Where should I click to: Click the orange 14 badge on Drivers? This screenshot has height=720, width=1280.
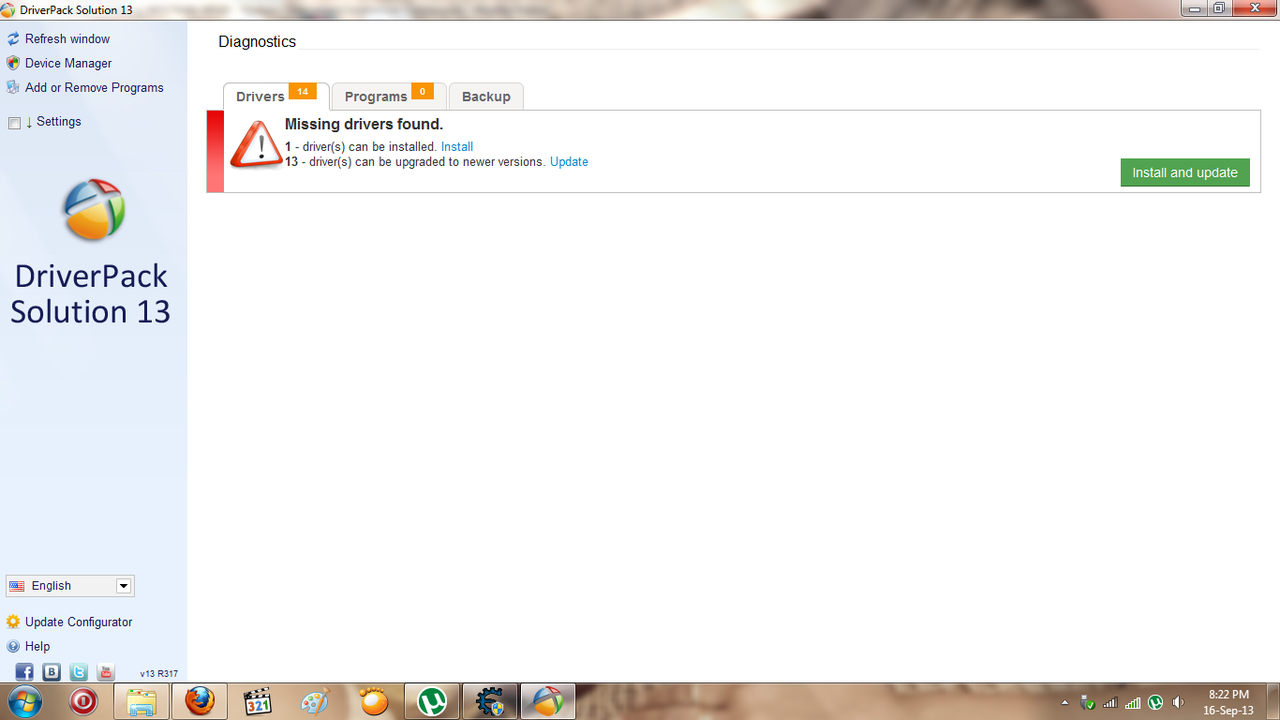point(302,92)
